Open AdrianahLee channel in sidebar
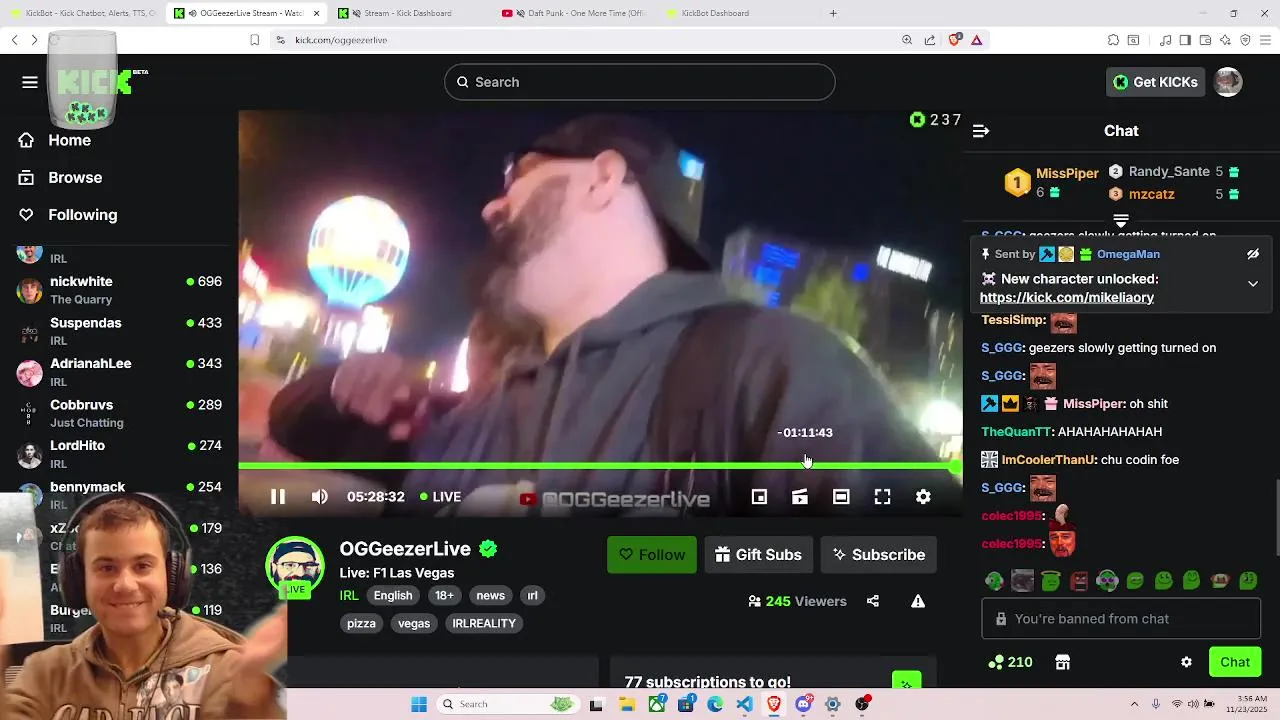The width and height of the screenshot is (1280, 720). click(119, 372)
